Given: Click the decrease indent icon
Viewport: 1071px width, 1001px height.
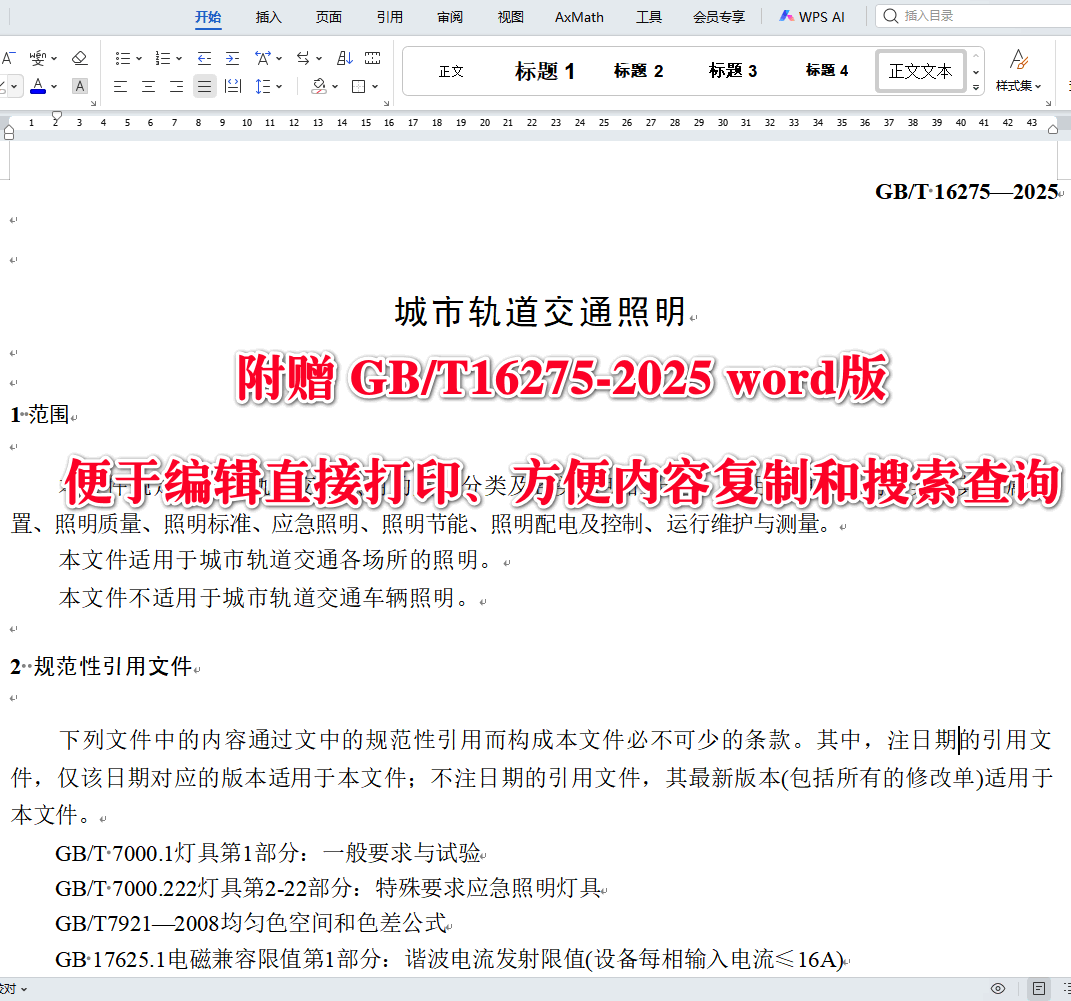Looking at the screenshot, I should 204,58.
